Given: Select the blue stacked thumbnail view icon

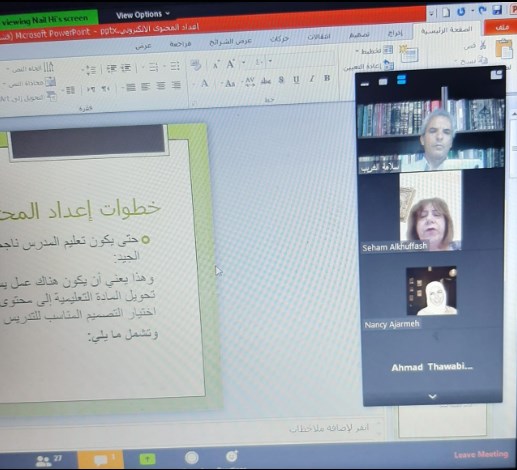Looking at the screenshot, I should [401, 80].
